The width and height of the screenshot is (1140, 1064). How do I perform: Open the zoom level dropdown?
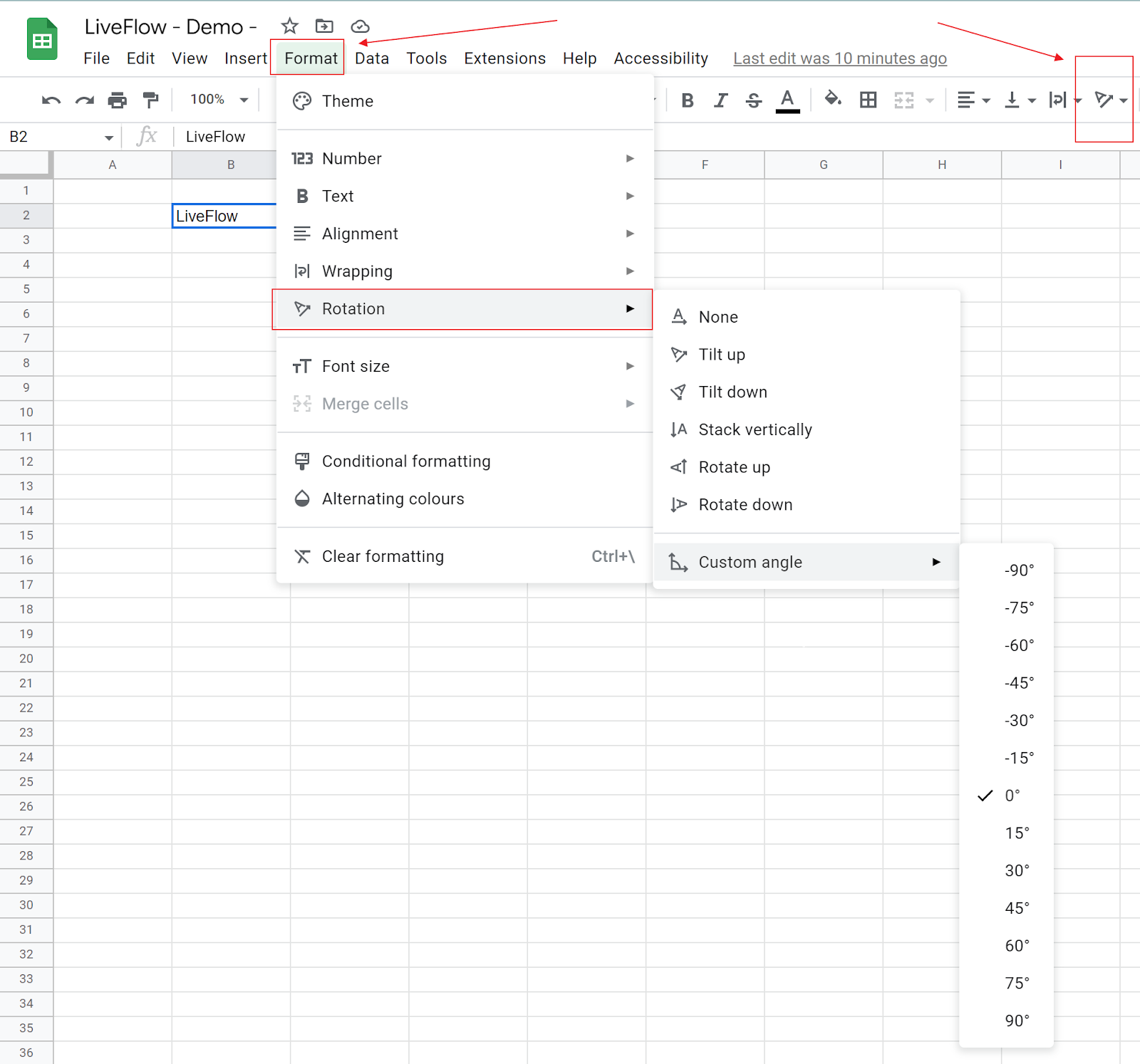216,100
